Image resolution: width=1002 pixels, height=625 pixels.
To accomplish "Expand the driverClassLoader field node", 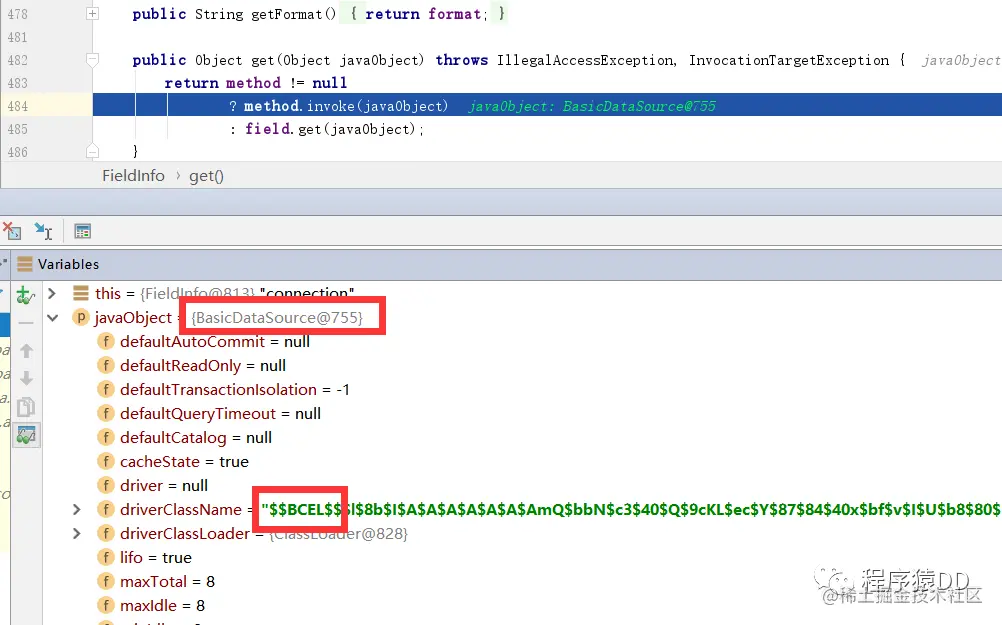I will coord(77,534).
